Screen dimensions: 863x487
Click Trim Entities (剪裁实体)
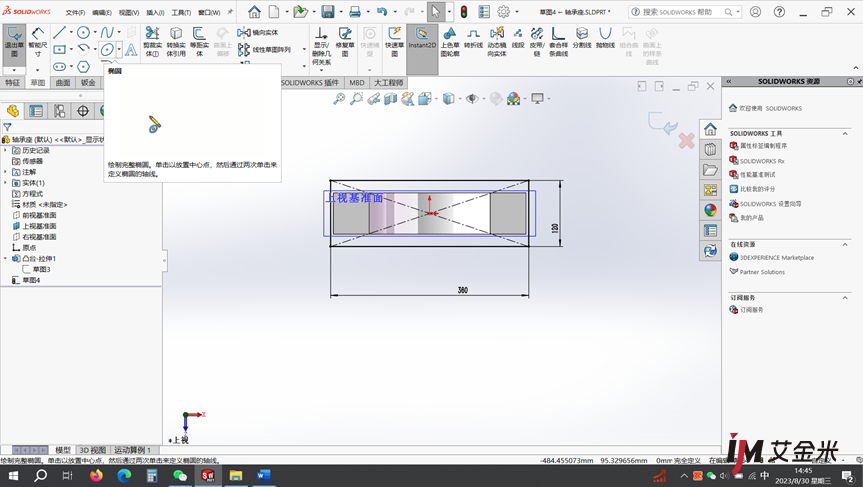(x=152, y=42)
